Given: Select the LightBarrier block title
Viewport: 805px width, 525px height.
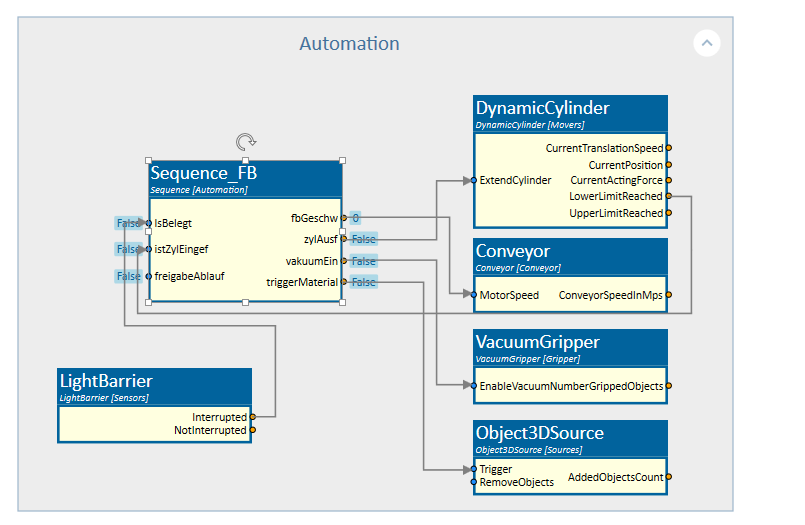Looking at the screenshot, I should [x=106, y=381].
